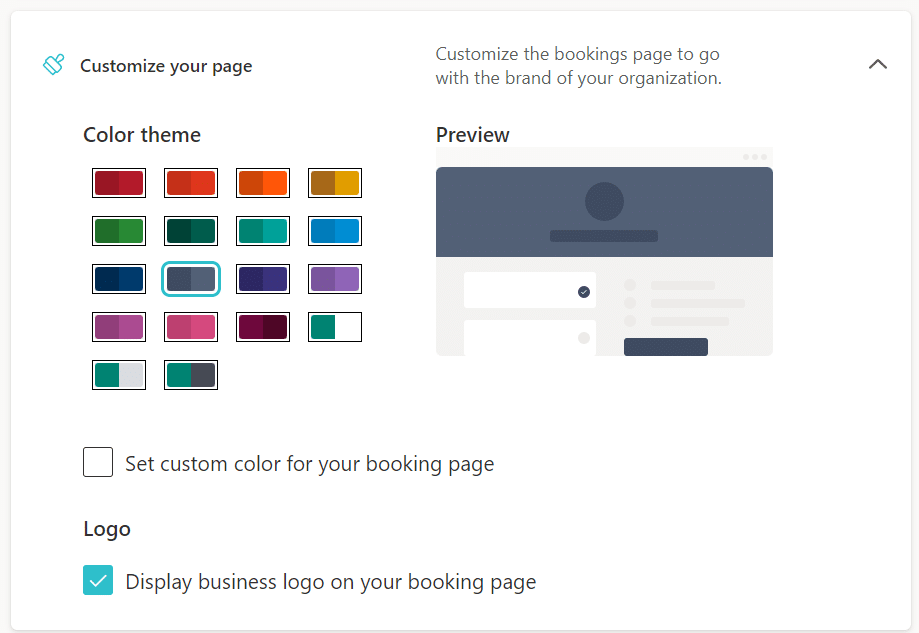Screen dimensions: 919x633
Task: Click the Customize your page heading
Action: pos(166,66)
